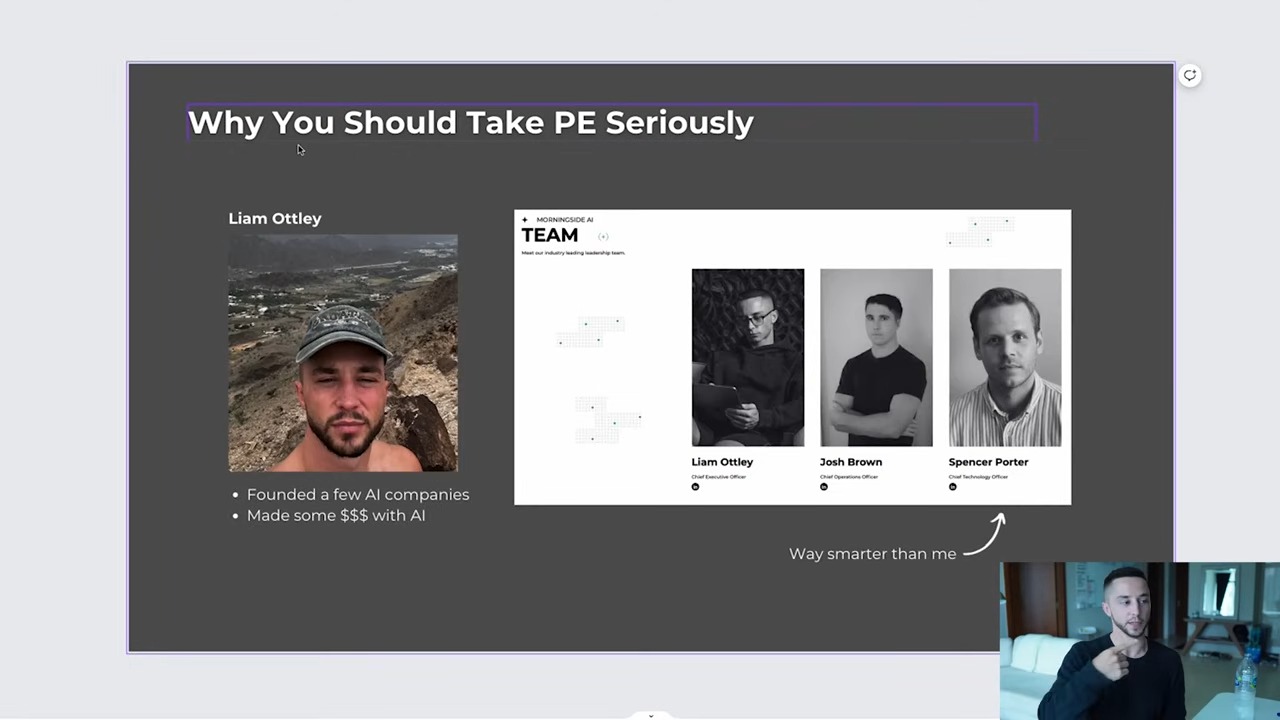The width and height of the screenshot is (1280, 720).
Task: Click Josh Brown's team portrait
Action: (876, 357)
